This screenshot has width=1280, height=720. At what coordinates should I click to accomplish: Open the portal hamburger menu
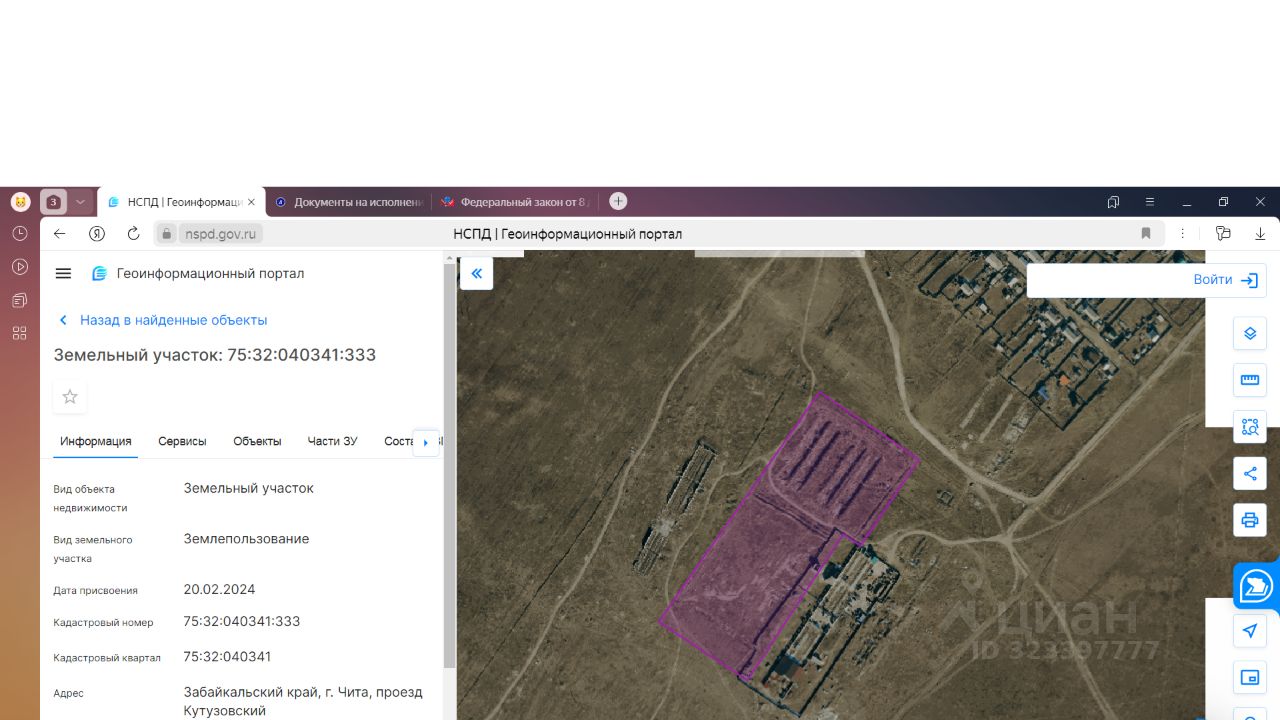click(64, 274)
